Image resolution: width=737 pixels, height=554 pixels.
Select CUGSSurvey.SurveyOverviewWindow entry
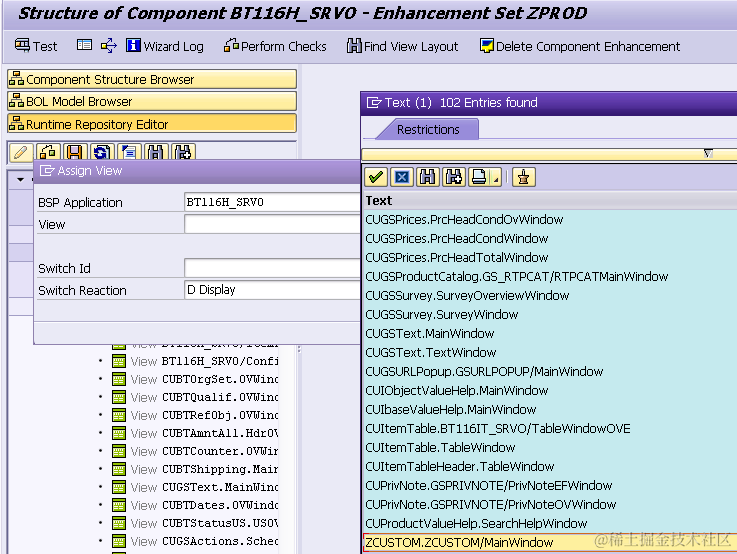[x=467, y=296]
